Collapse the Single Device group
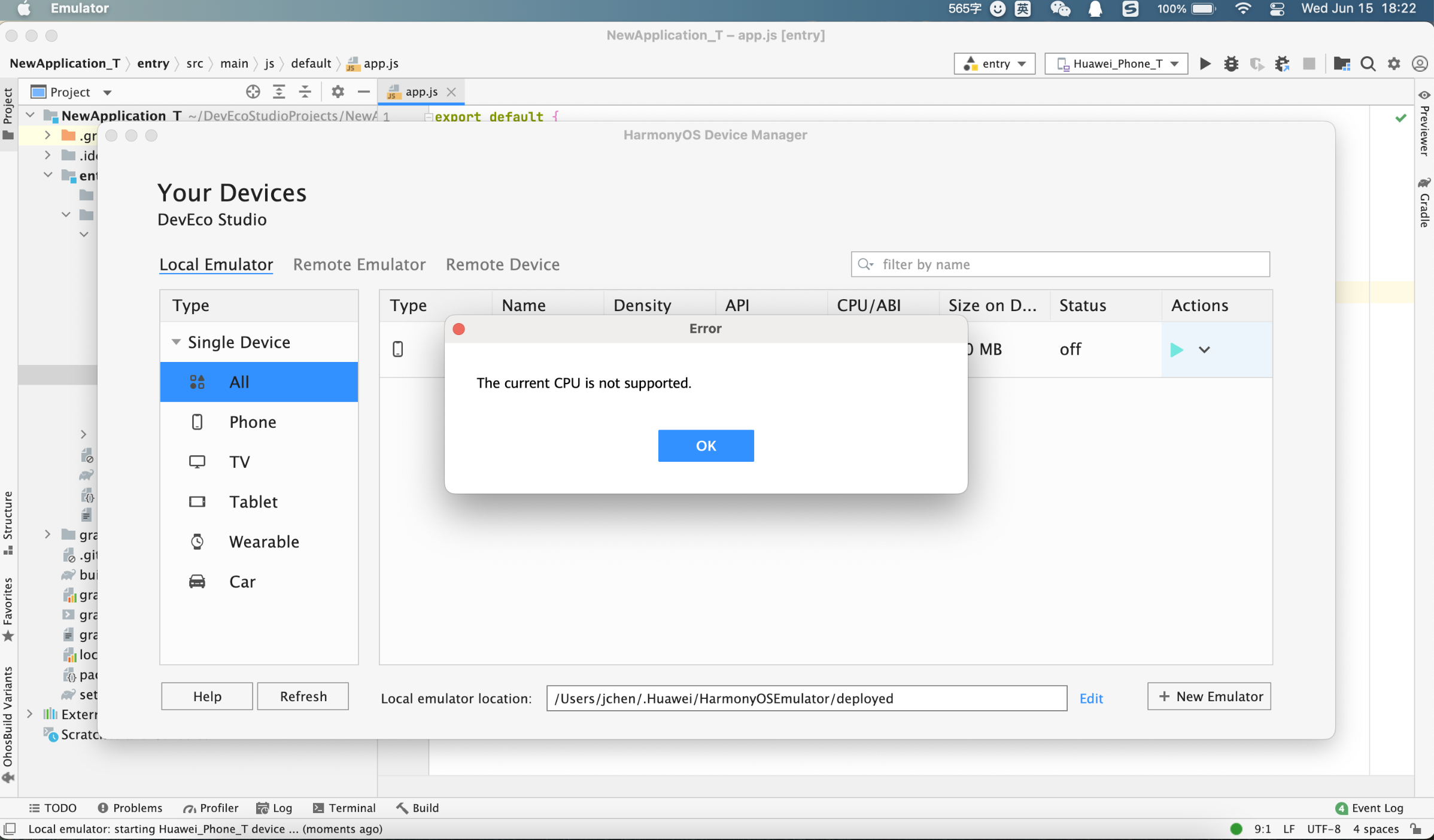Viewport: 1434px width, 840px height. click(x=176, y=342)
